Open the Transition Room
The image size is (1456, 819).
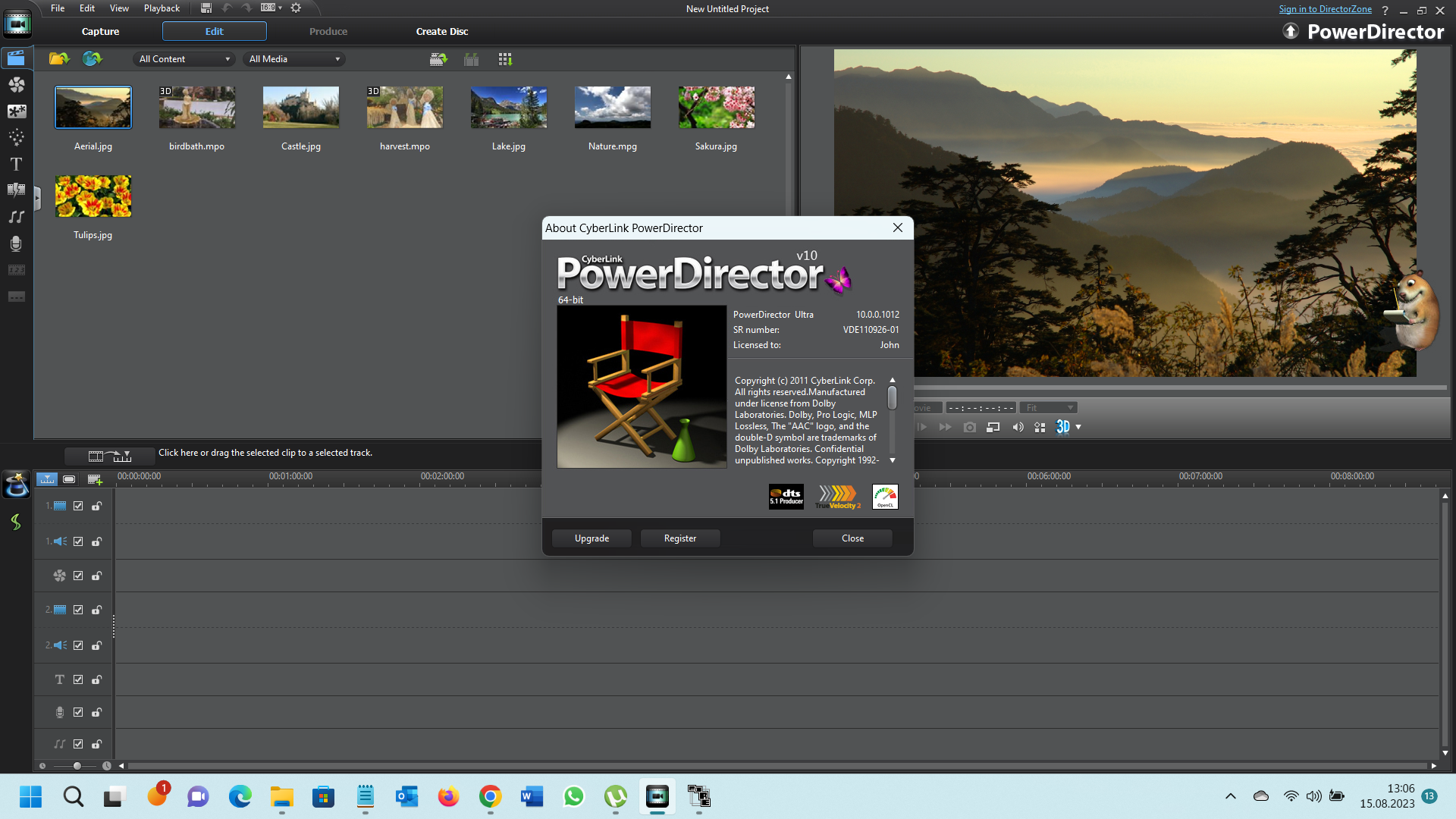(16, 190)
